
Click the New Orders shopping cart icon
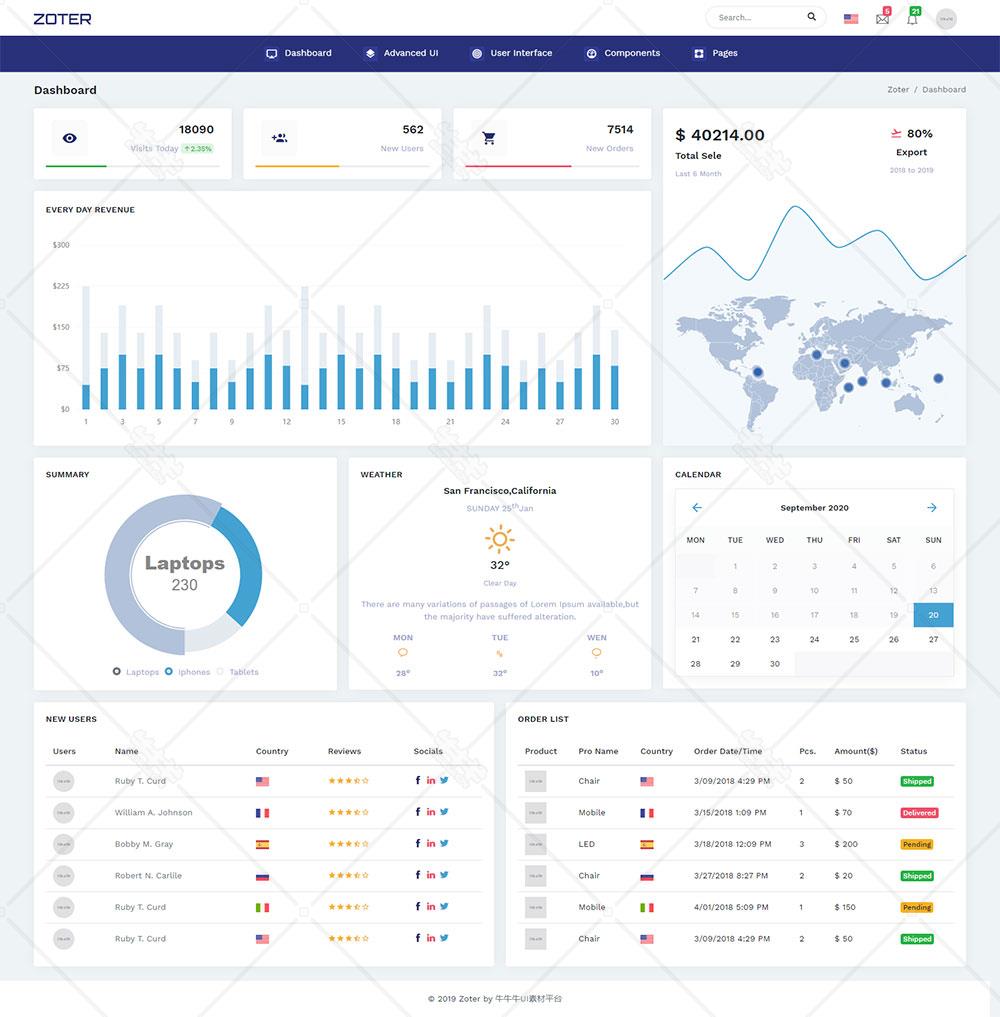tap(489, 138)
